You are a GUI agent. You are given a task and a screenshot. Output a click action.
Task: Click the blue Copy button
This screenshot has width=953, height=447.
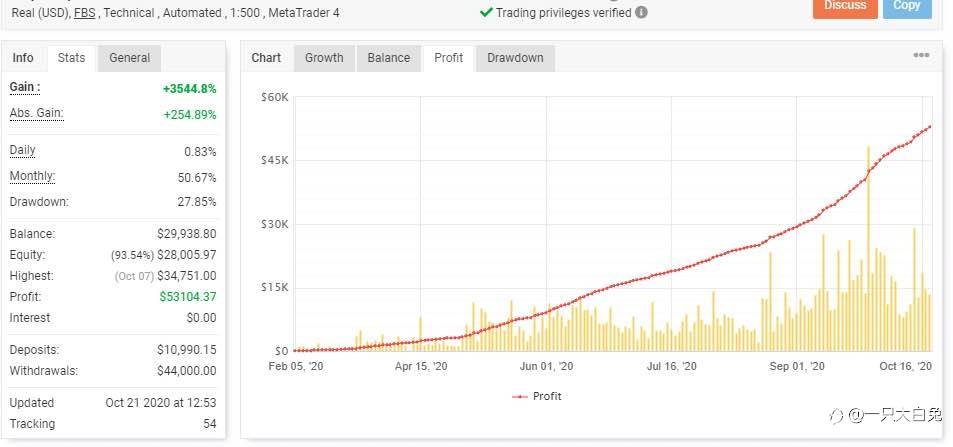(906, 6)
